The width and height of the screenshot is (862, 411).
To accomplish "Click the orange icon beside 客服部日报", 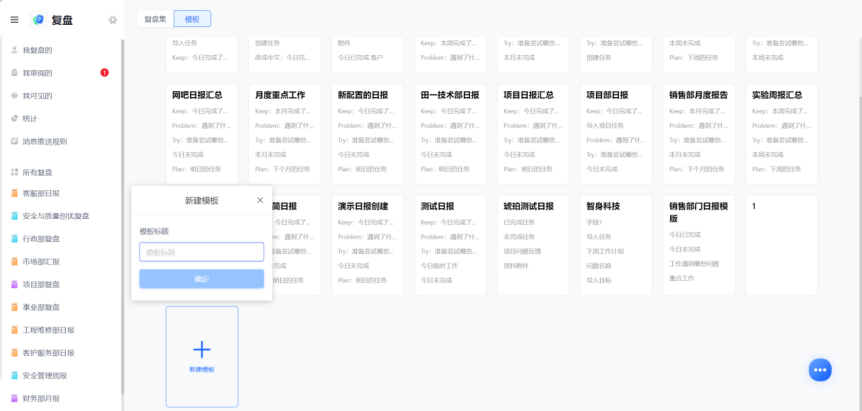I will [x=14, y=193].
